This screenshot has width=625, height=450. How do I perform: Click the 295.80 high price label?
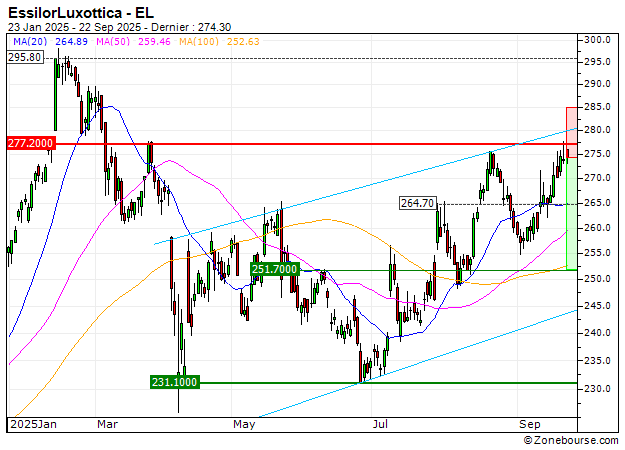point(25,58)
